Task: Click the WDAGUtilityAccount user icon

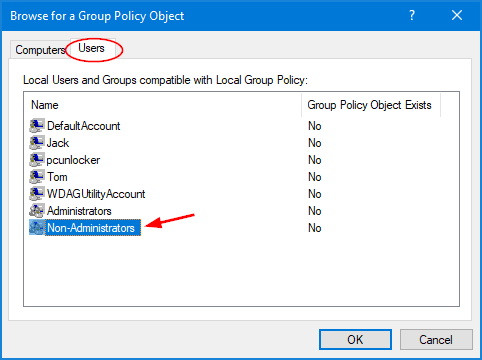Action: click(36, 194)
